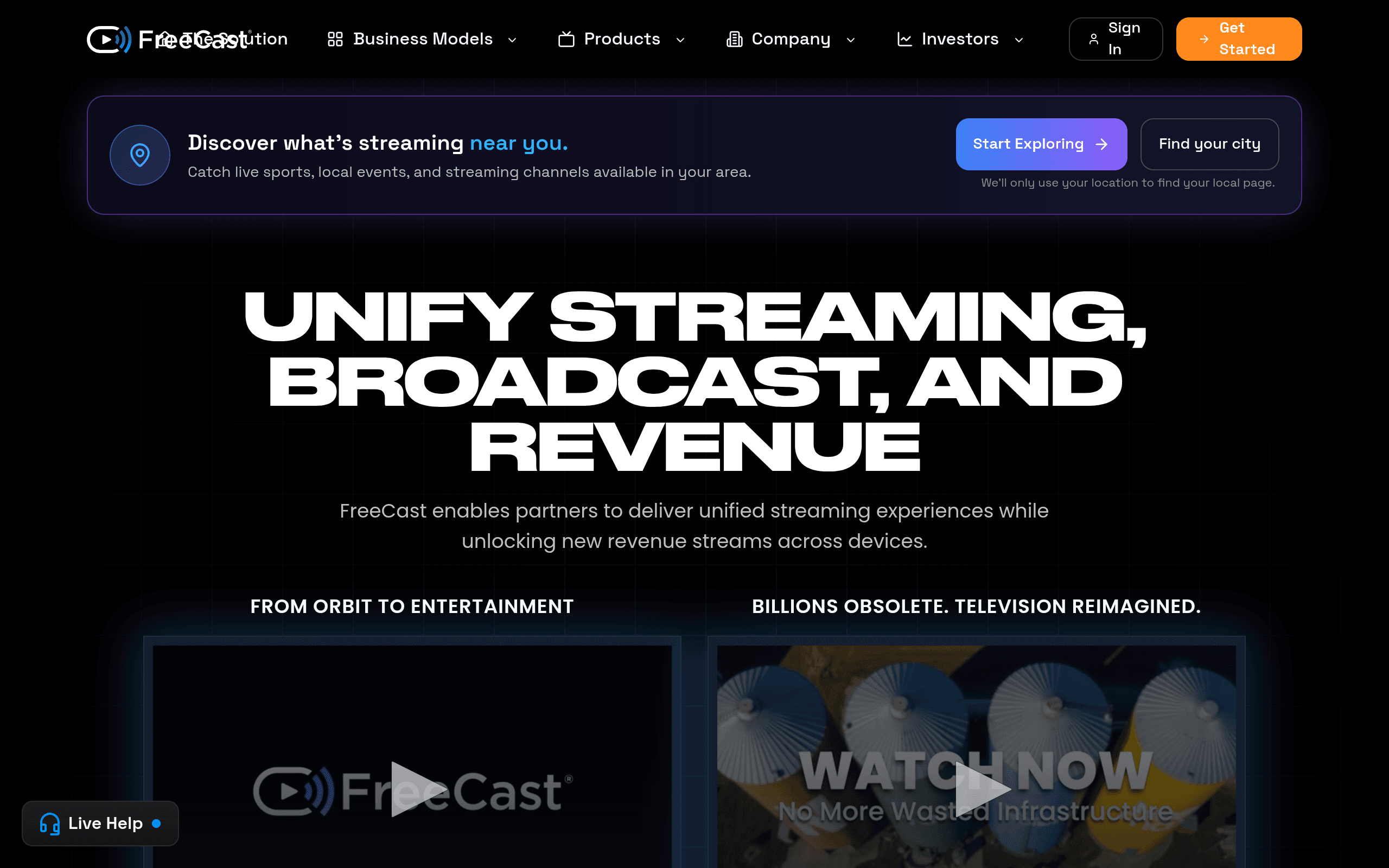Click the 'Catch live sports' description text
The image size is (1389, 868).
pyautogui.click(x=469, y=172)
